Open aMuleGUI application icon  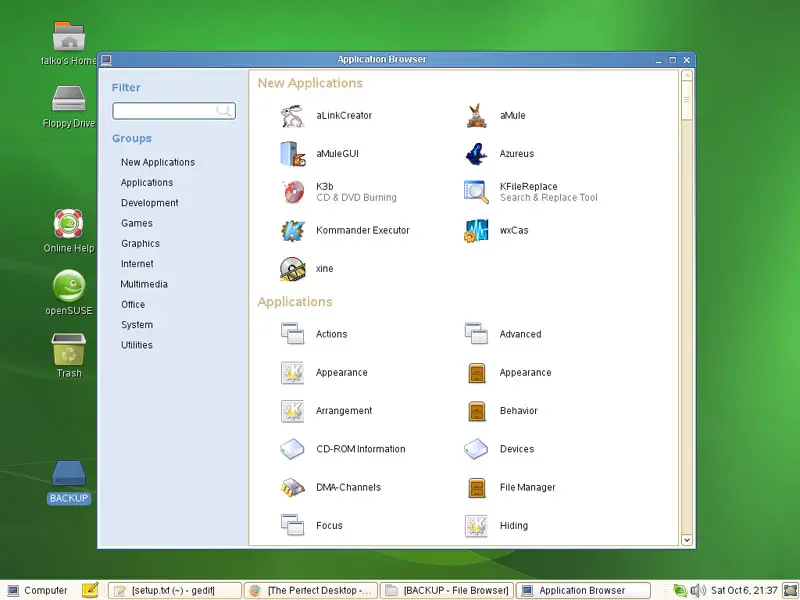pos(292,154)
